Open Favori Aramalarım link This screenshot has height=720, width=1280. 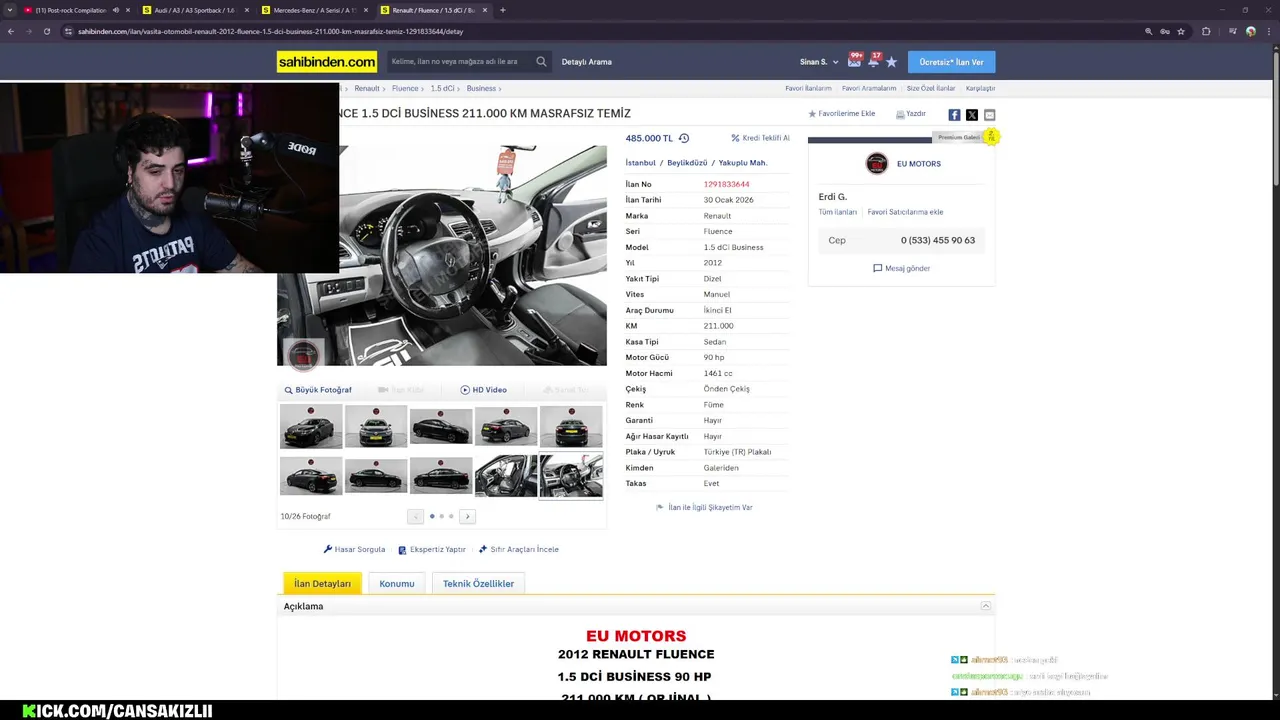(x=869, y=88)
